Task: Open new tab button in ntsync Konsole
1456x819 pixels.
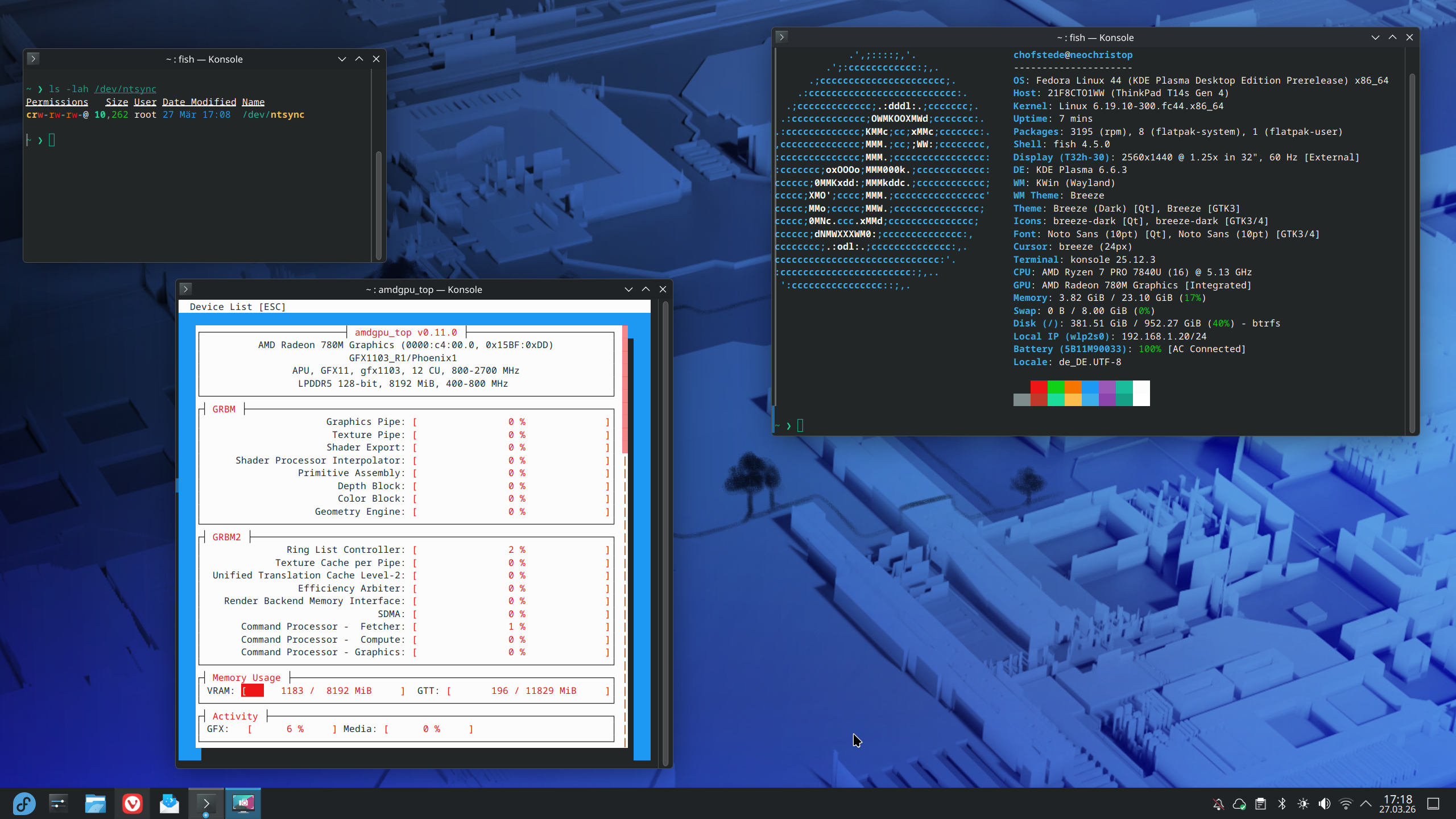Action: coord(33,59)
